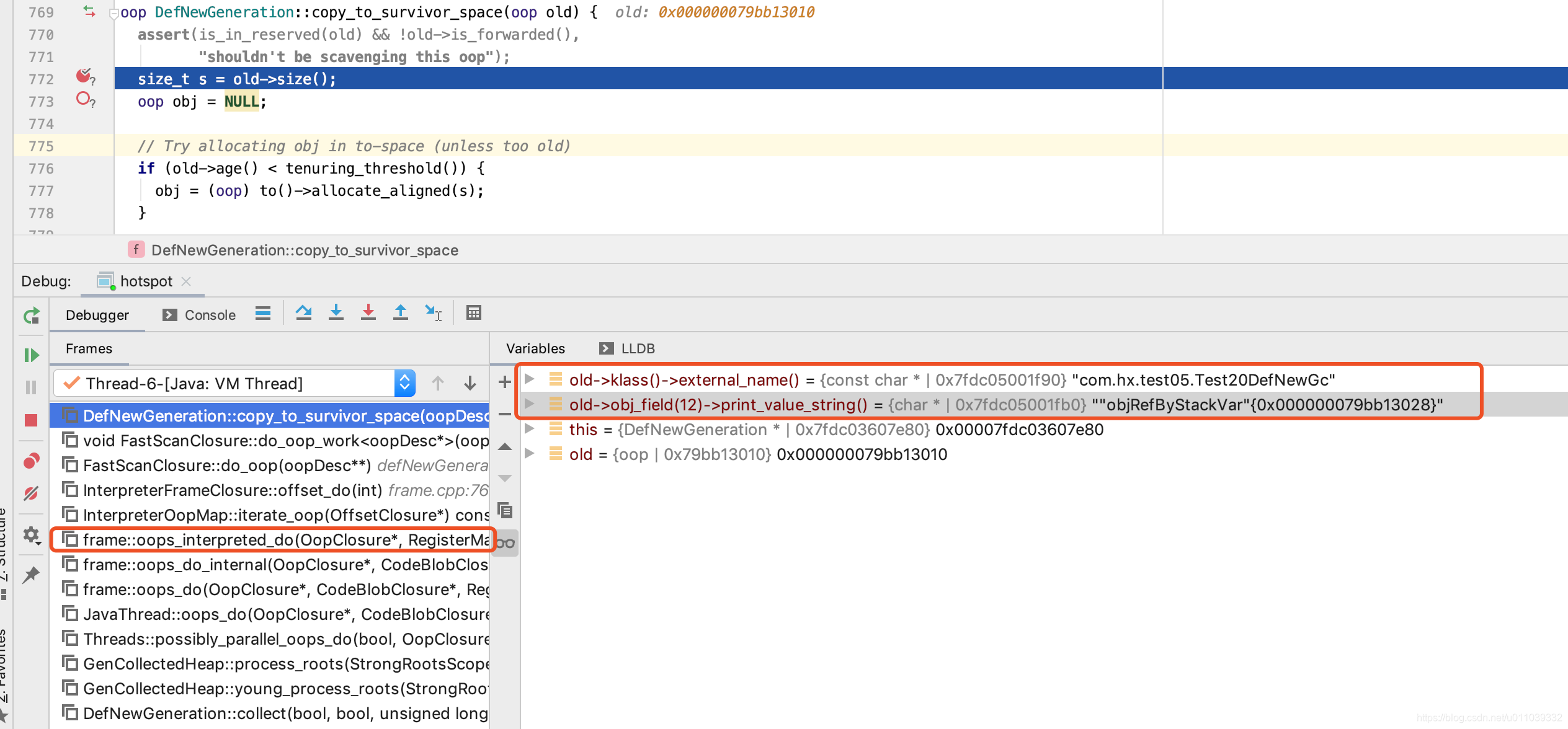1568x729 pixels.
Task: Click the Force Step Into red arrow
Action: (368, 313)
